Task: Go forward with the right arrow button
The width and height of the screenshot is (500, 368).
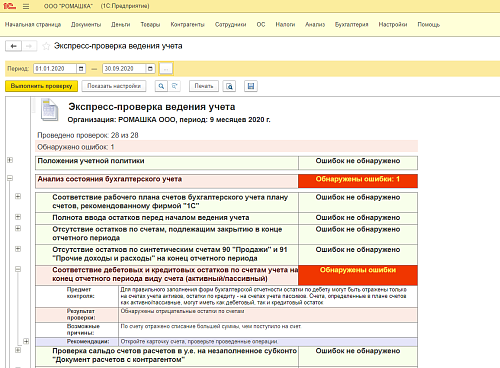Action: (x=29, y=46)
